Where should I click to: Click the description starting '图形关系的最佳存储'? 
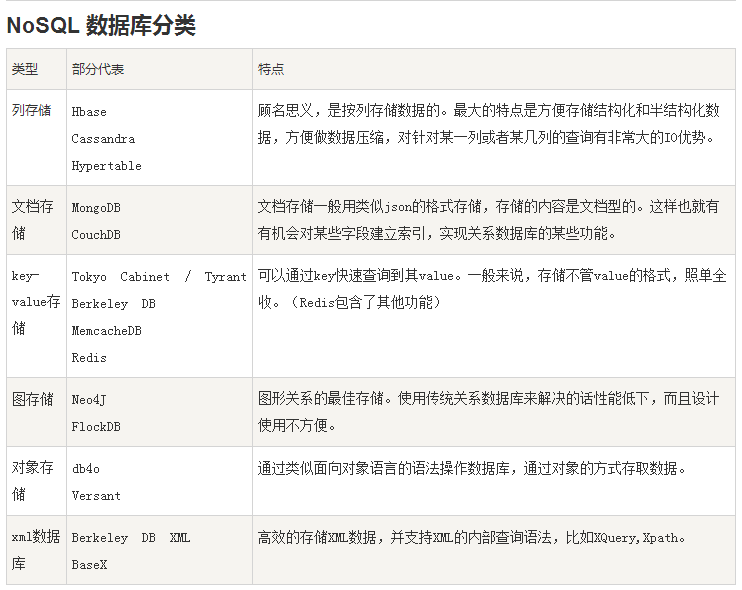click(489, 412)
